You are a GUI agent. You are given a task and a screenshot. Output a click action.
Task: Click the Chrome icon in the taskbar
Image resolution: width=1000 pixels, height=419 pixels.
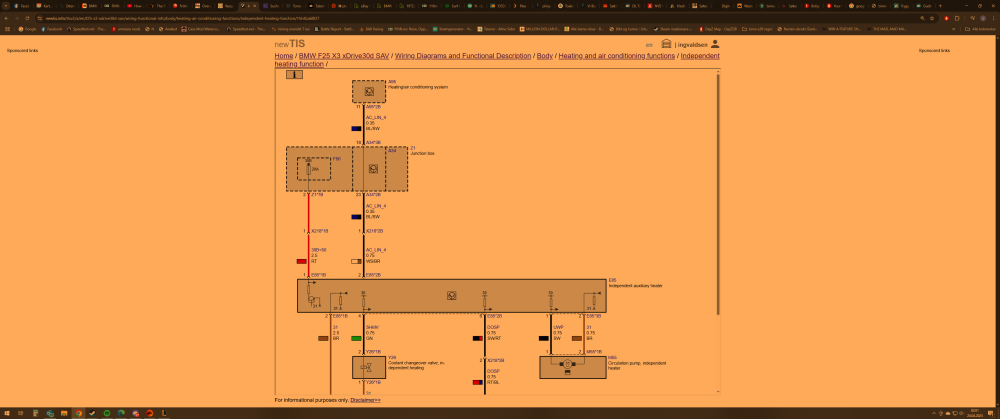click(78, 413)
